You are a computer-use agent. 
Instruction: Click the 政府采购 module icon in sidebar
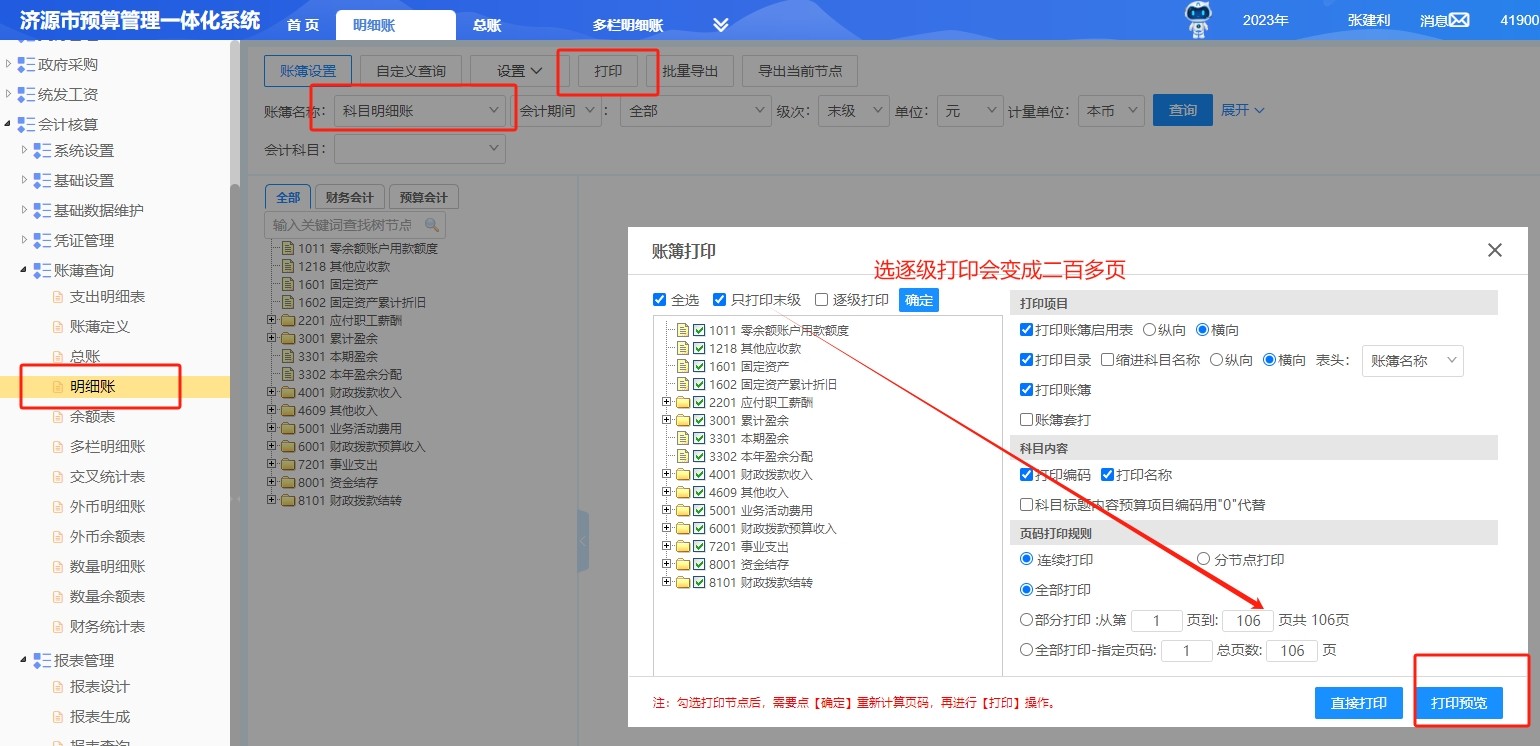point(26,65)
